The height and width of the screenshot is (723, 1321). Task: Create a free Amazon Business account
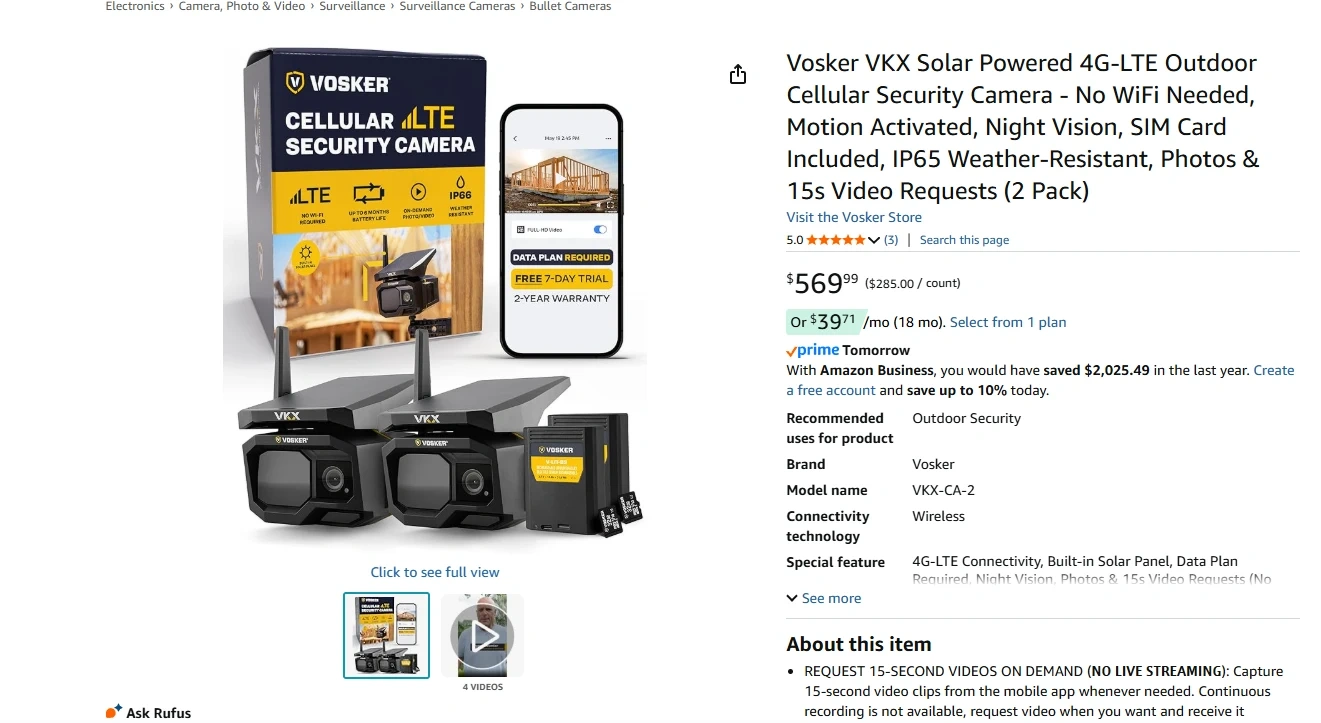click(x=1040, y=380)
